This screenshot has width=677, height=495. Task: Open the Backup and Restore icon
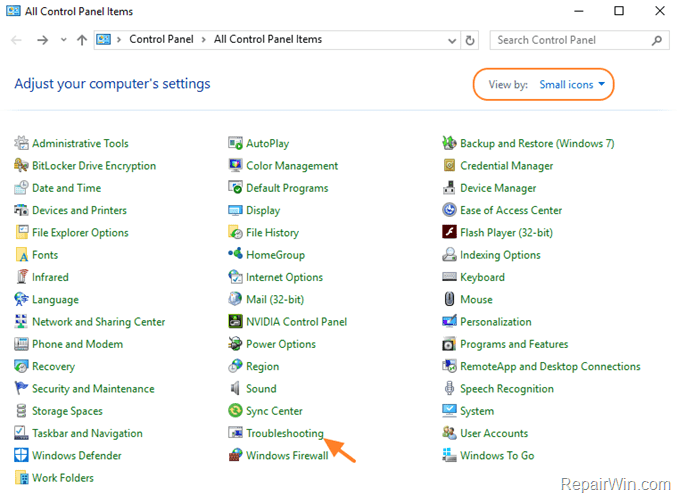(x=449, y=143)
